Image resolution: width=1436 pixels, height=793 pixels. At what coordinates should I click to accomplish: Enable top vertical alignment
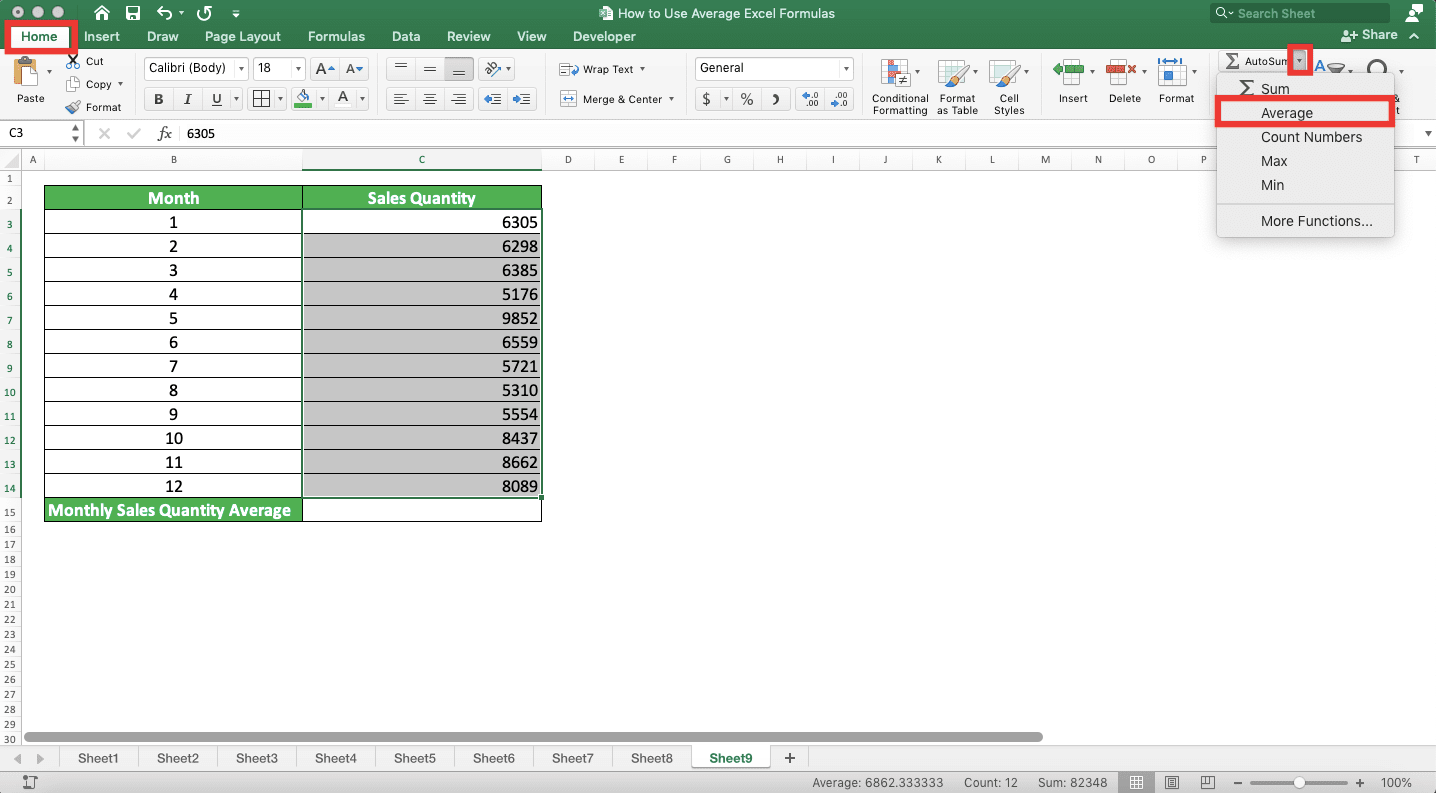pos(401,69)
